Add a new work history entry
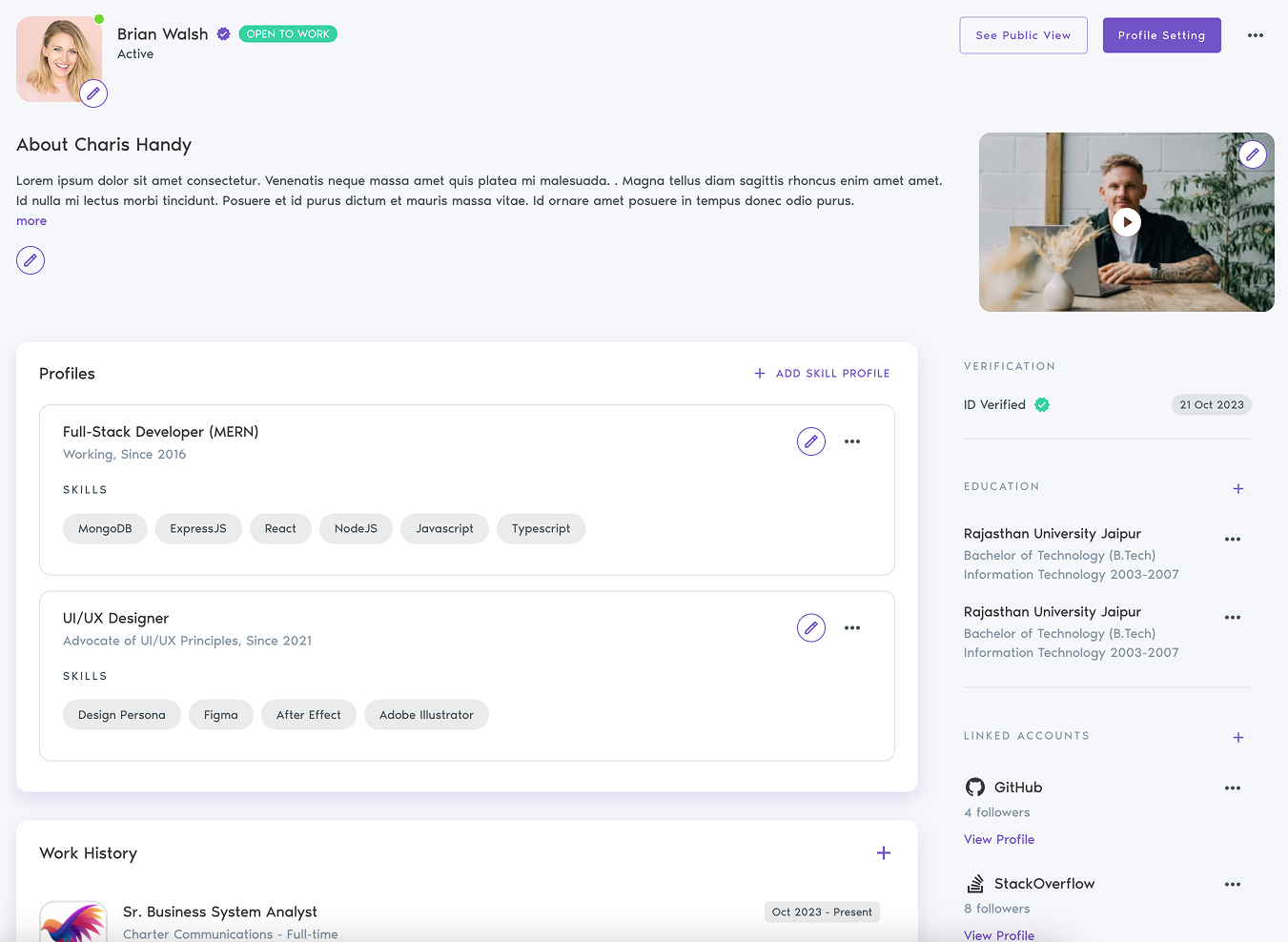Screen dimensions: 1288x942 [x=883, y=852]
